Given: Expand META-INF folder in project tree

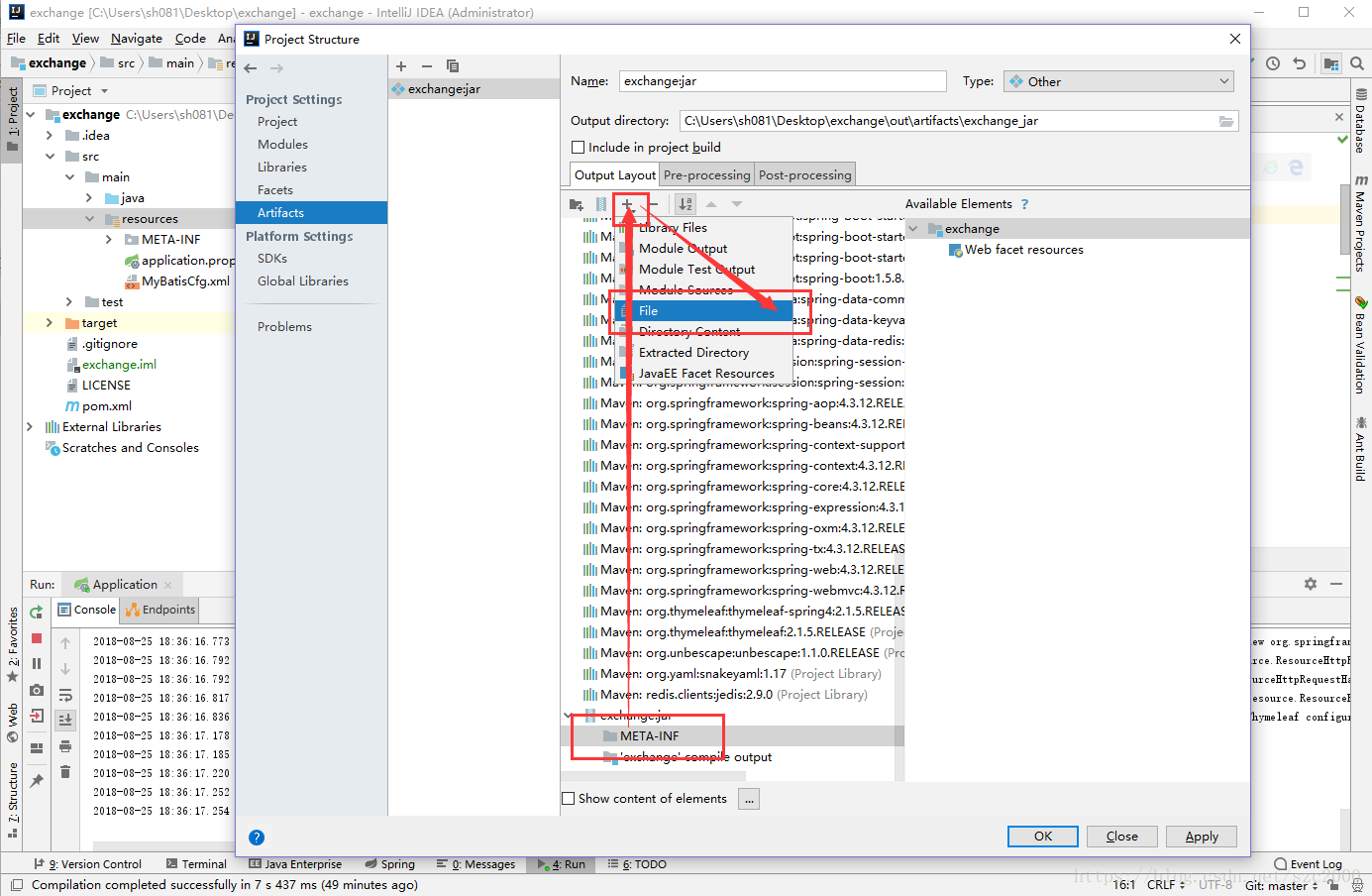Looking at the screenshot, I should coord(109,240).
